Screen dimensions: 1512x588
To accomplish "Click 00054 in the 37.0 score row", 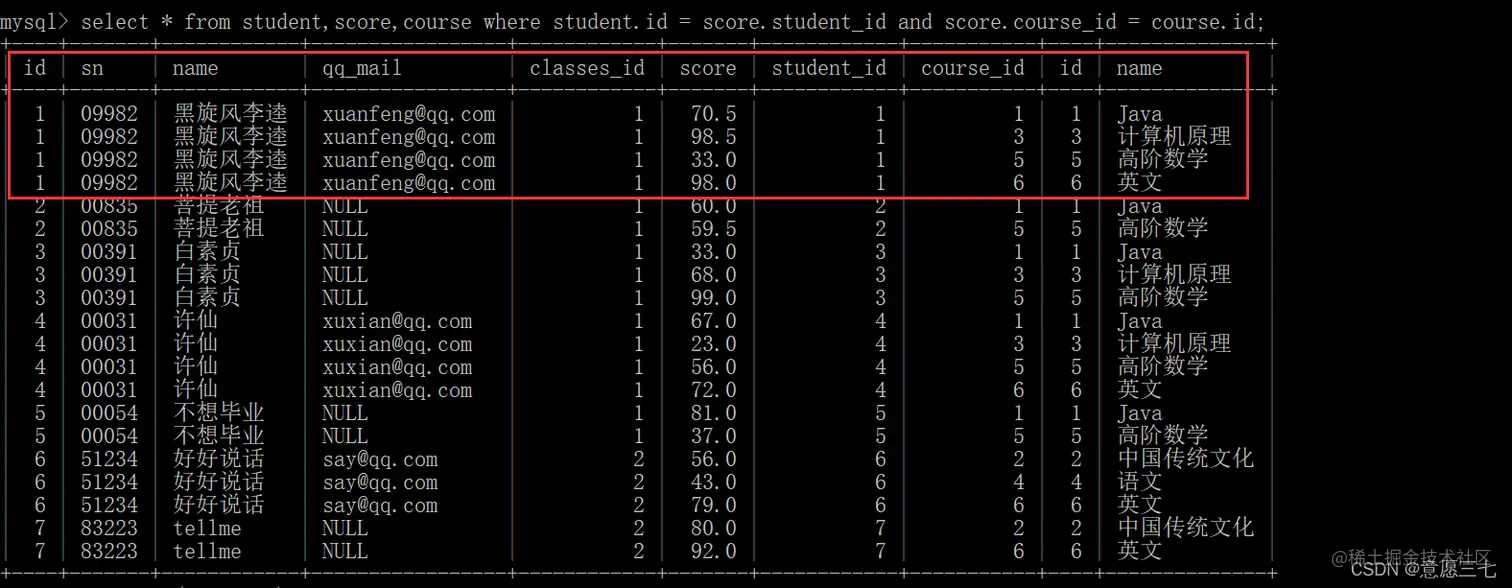I will (109, 436).
